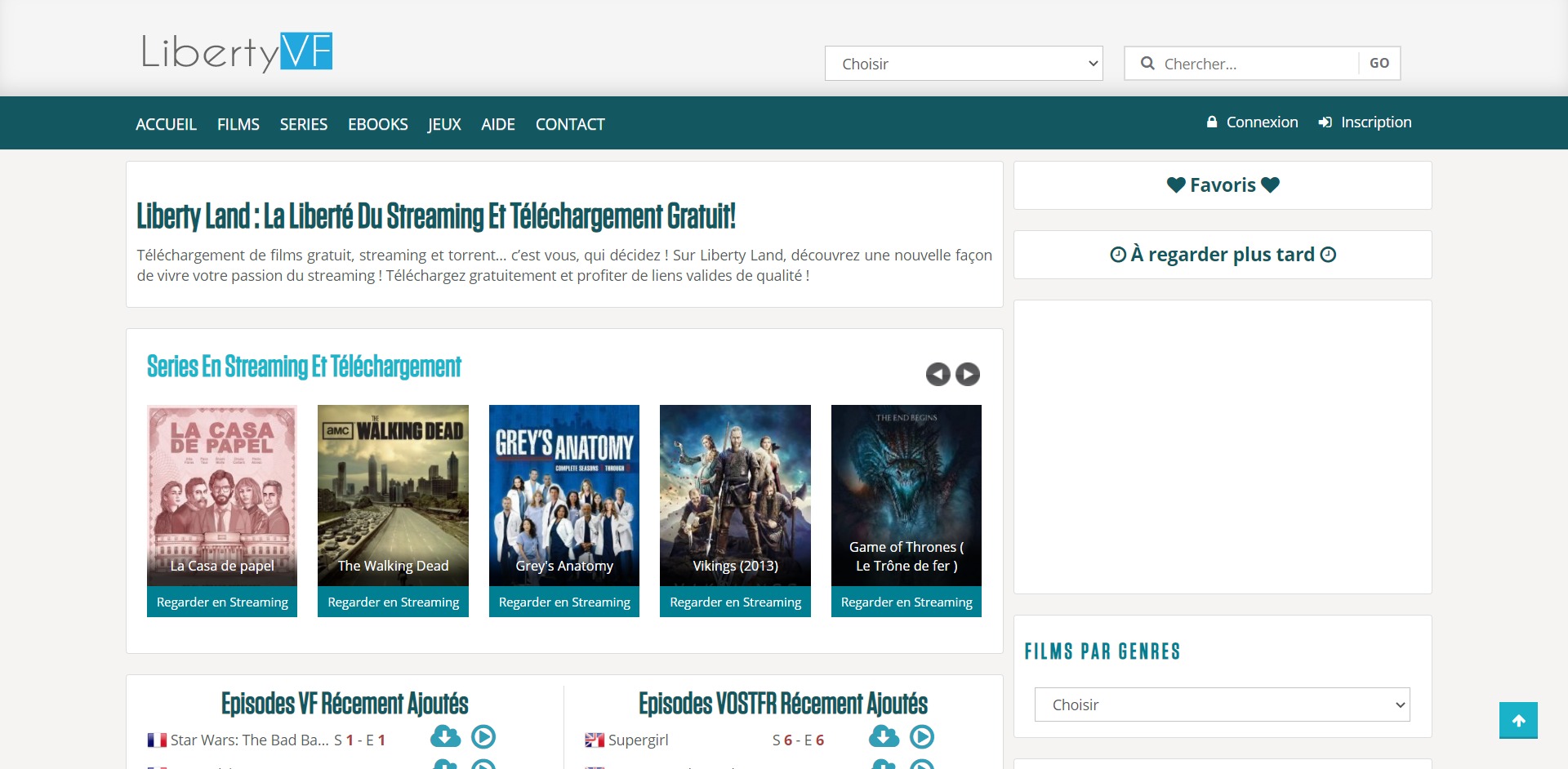This screenshot has height=769, width=1568.
Task: Click the French flag next to Star Wars
Action: (157, 740)
